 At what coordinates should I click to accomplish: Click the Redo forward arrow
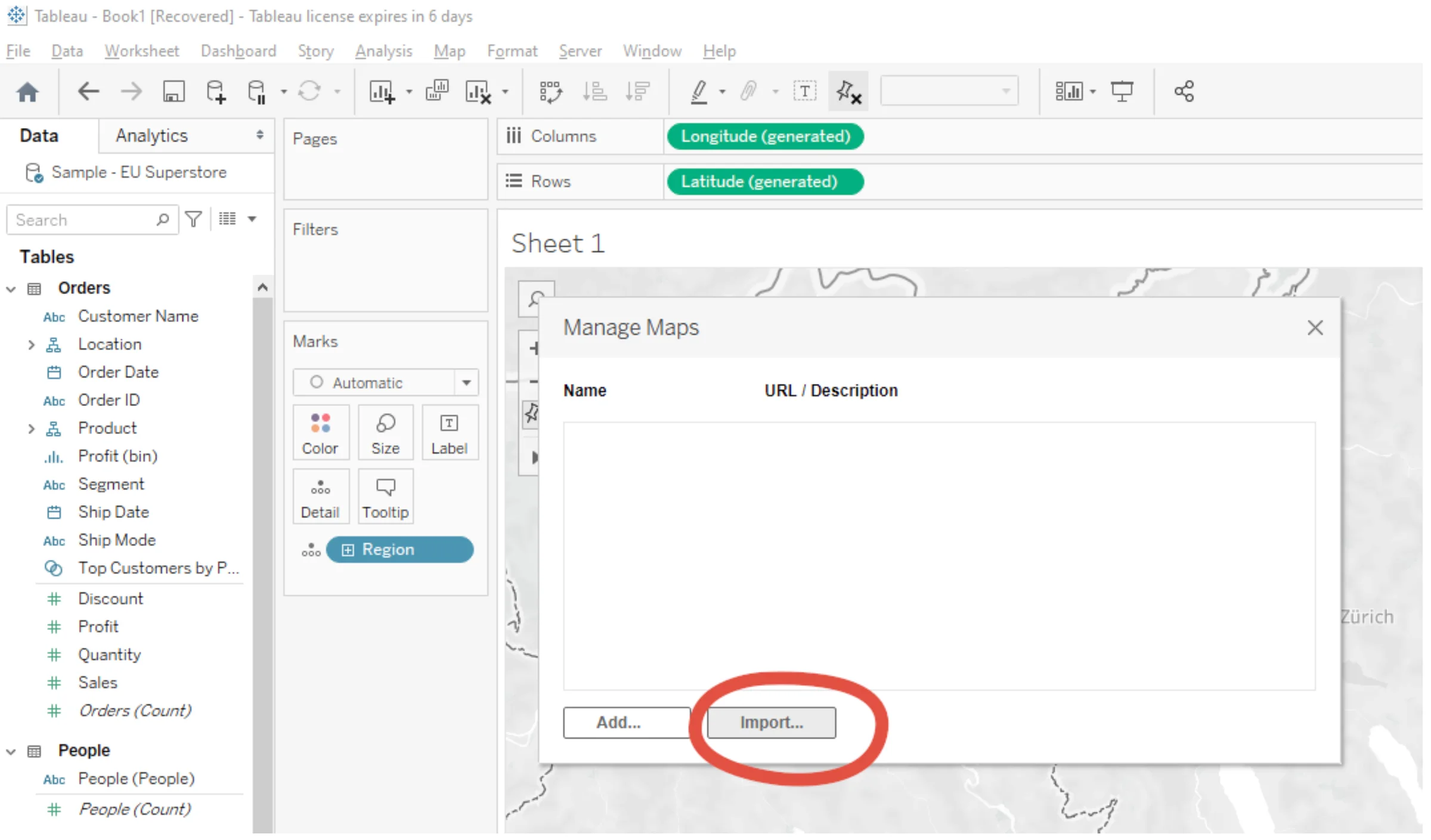[131, 92]
